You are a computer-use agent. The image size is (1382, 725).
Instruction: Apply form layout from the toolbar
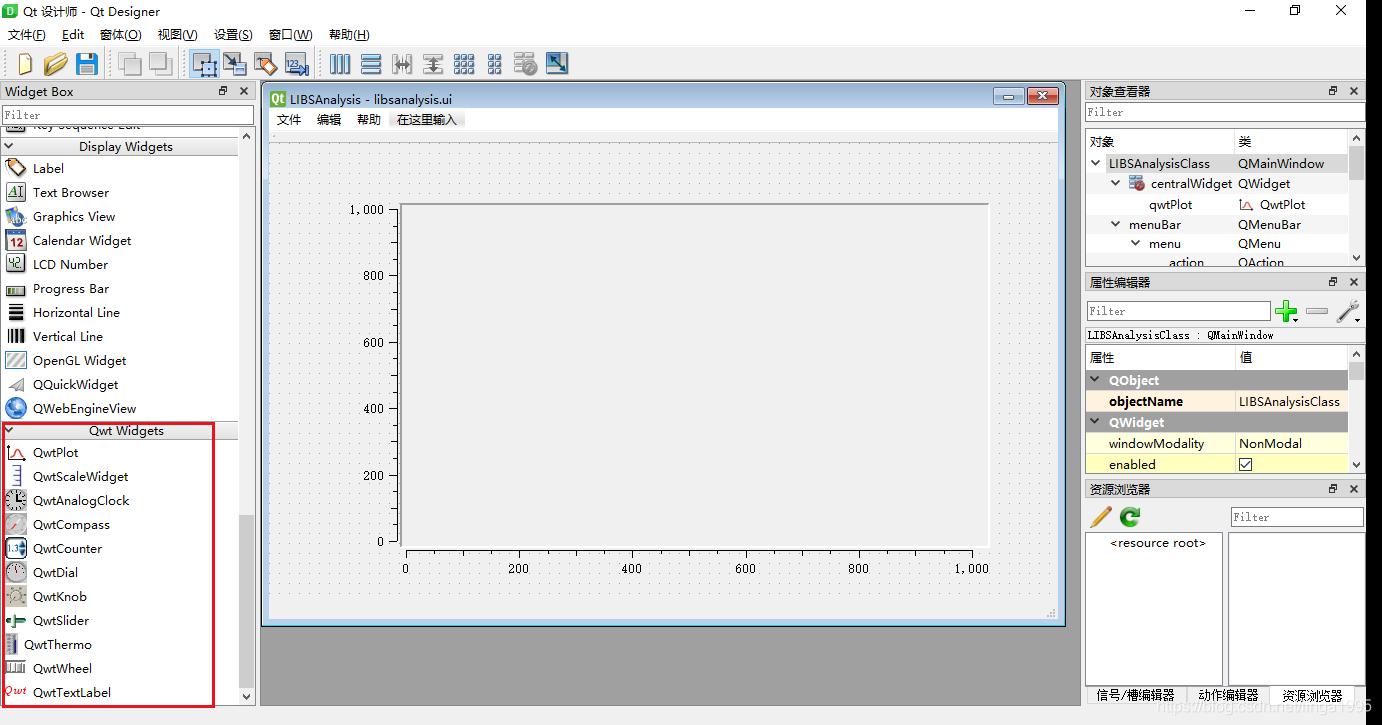click(x=495, y=64)
